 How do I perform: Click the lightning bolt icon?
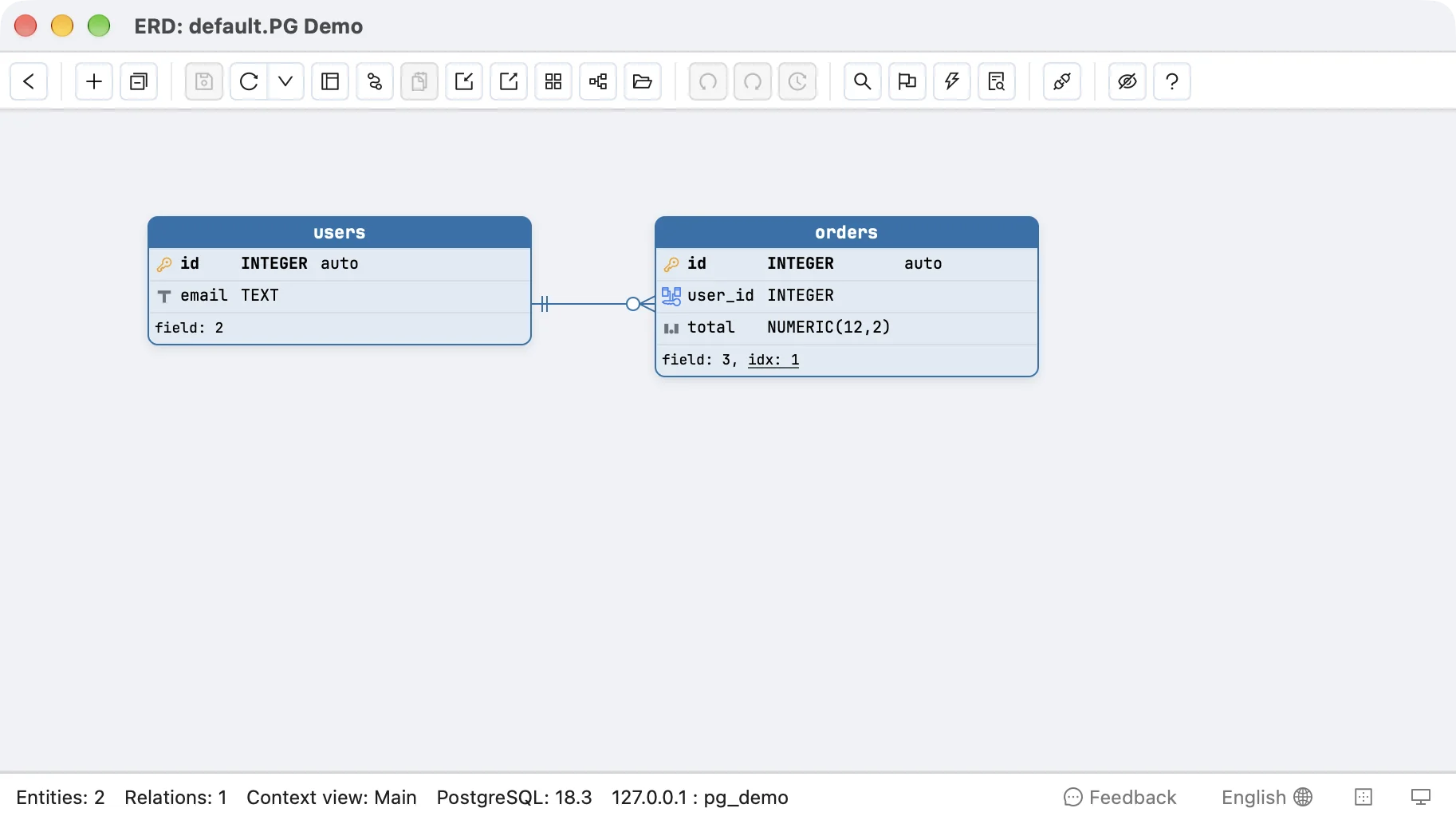[x=952, y=81]
